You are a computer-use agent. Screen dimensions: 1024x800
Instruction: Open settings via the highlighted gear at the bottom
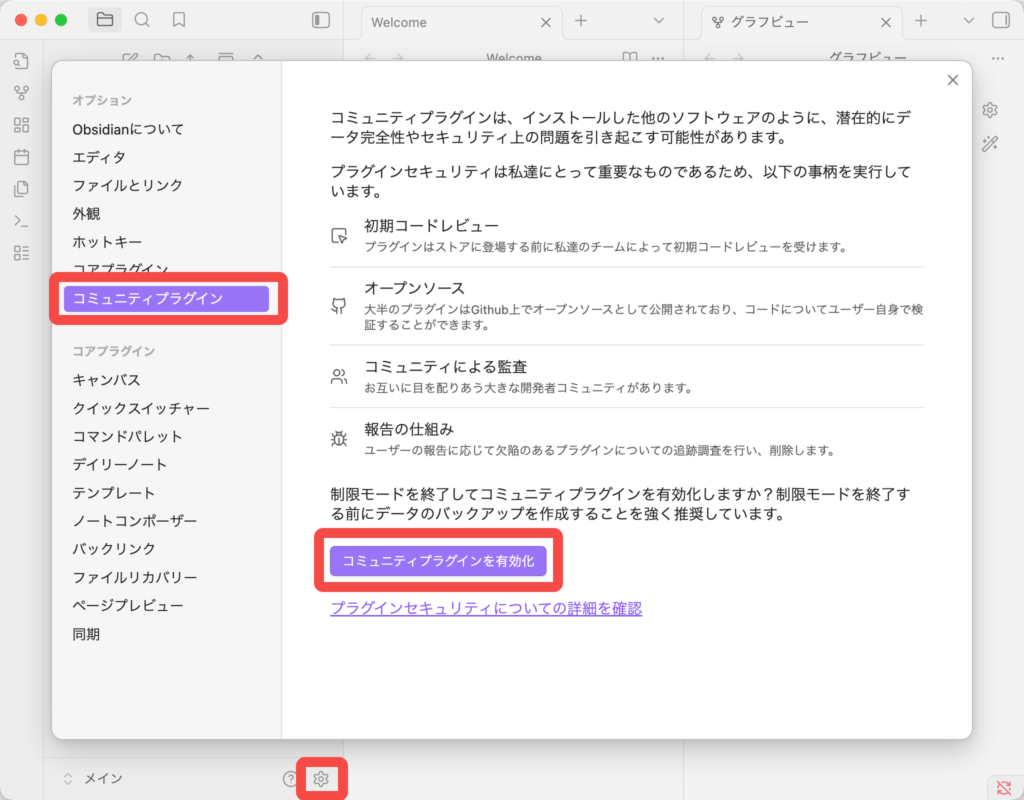pyautogui.click(x=320, y=778)
